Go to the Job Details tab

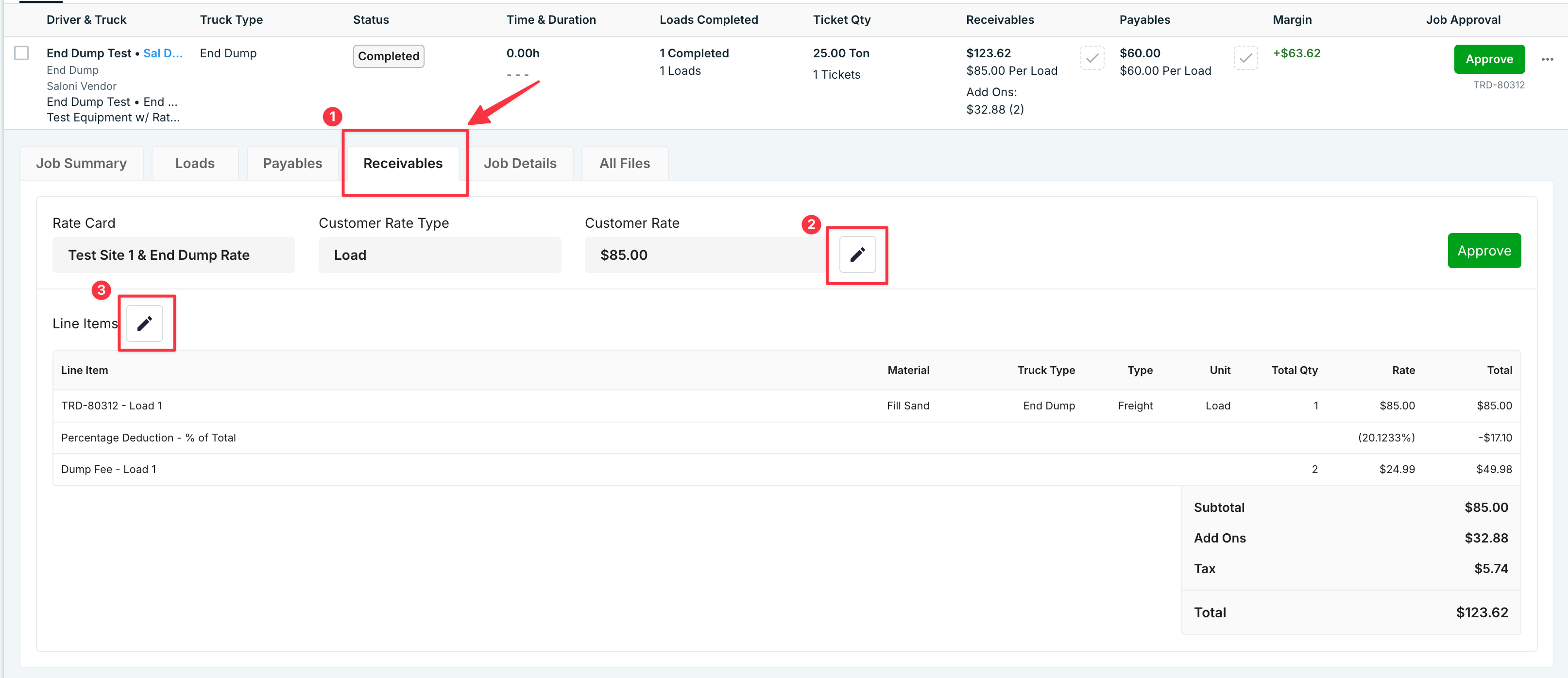tap(520, 163)
